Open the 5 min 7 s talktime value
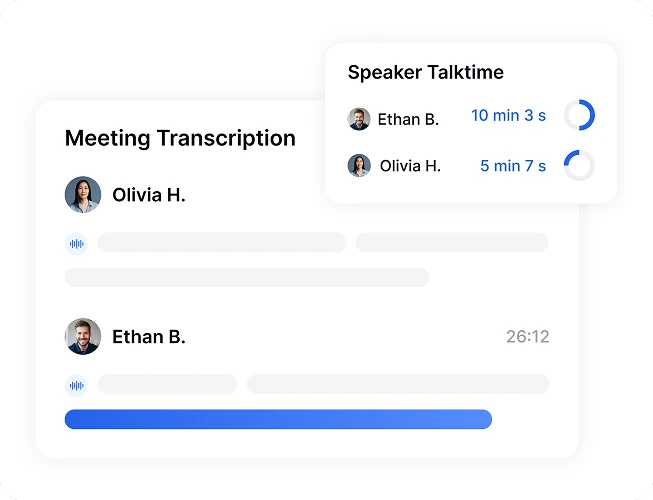 tap(513, 166)
